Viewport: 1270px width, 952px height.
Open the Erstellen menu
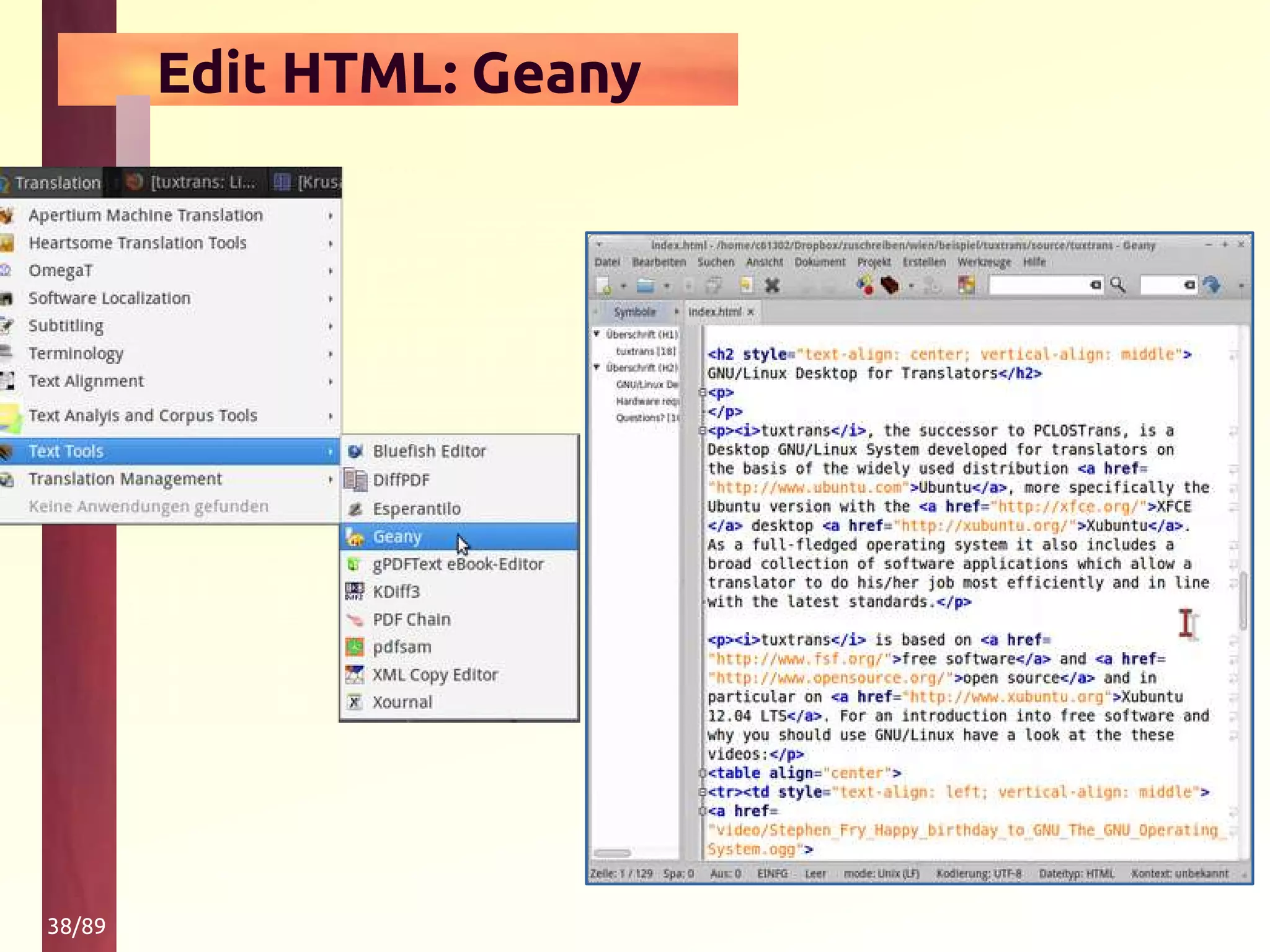pos(924,262)
